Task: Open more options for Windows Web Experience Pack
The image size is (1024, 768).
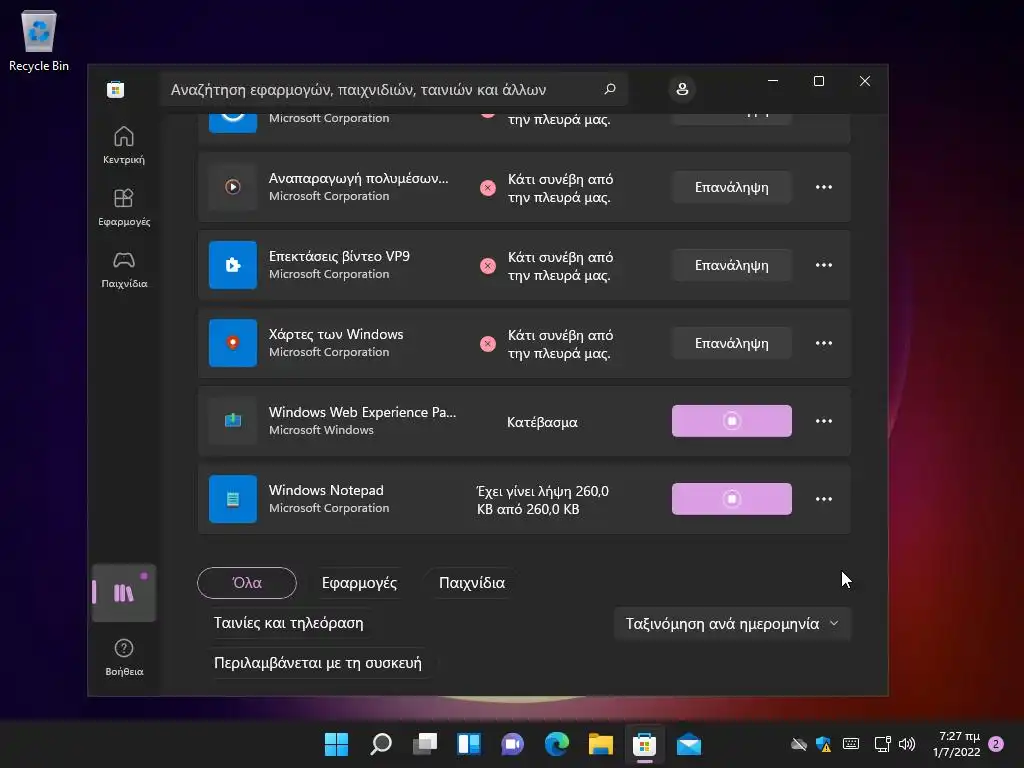Action: pyautogui.click(x=824, y=421)
